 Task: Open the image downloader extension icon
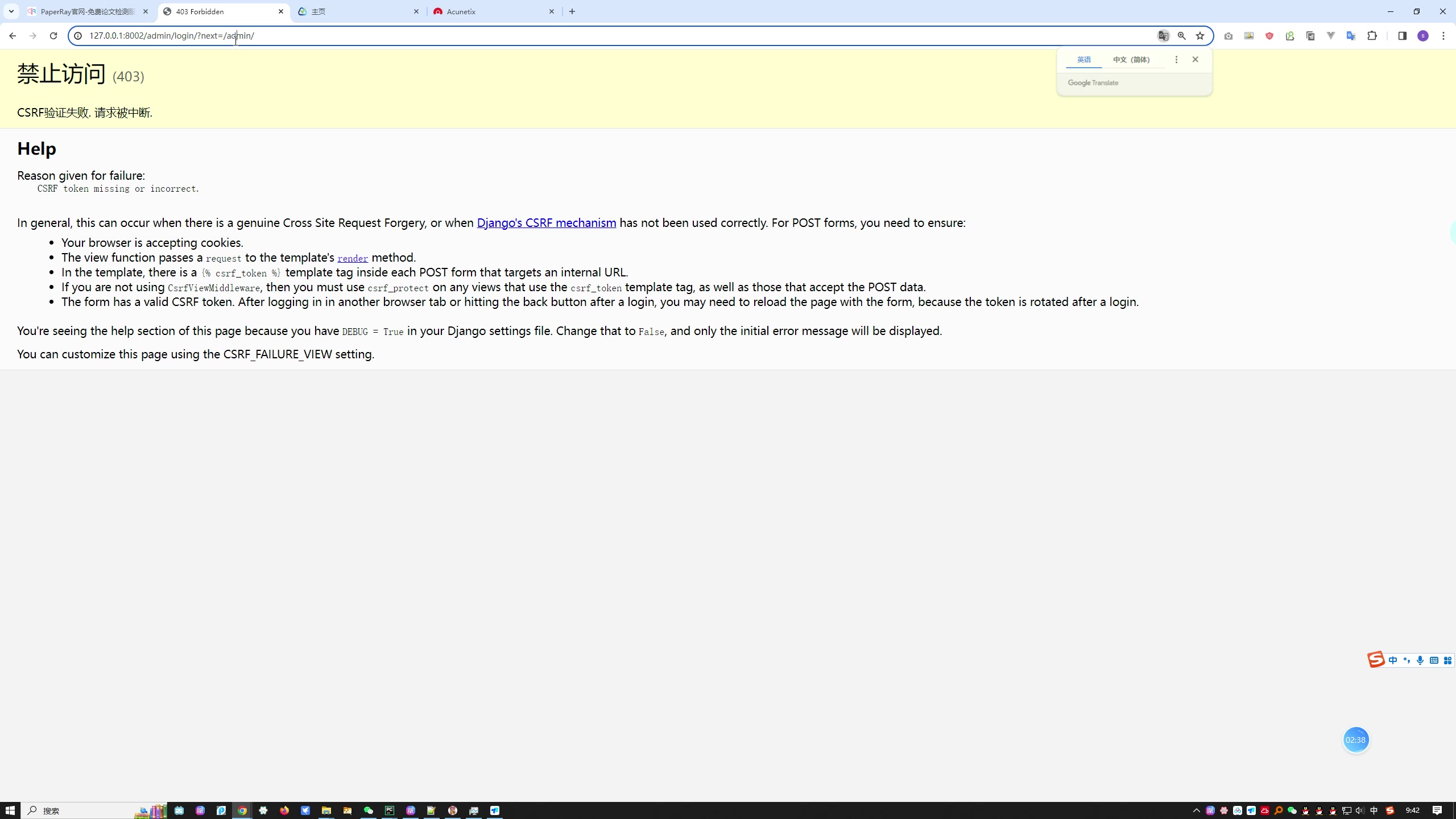1249,36
